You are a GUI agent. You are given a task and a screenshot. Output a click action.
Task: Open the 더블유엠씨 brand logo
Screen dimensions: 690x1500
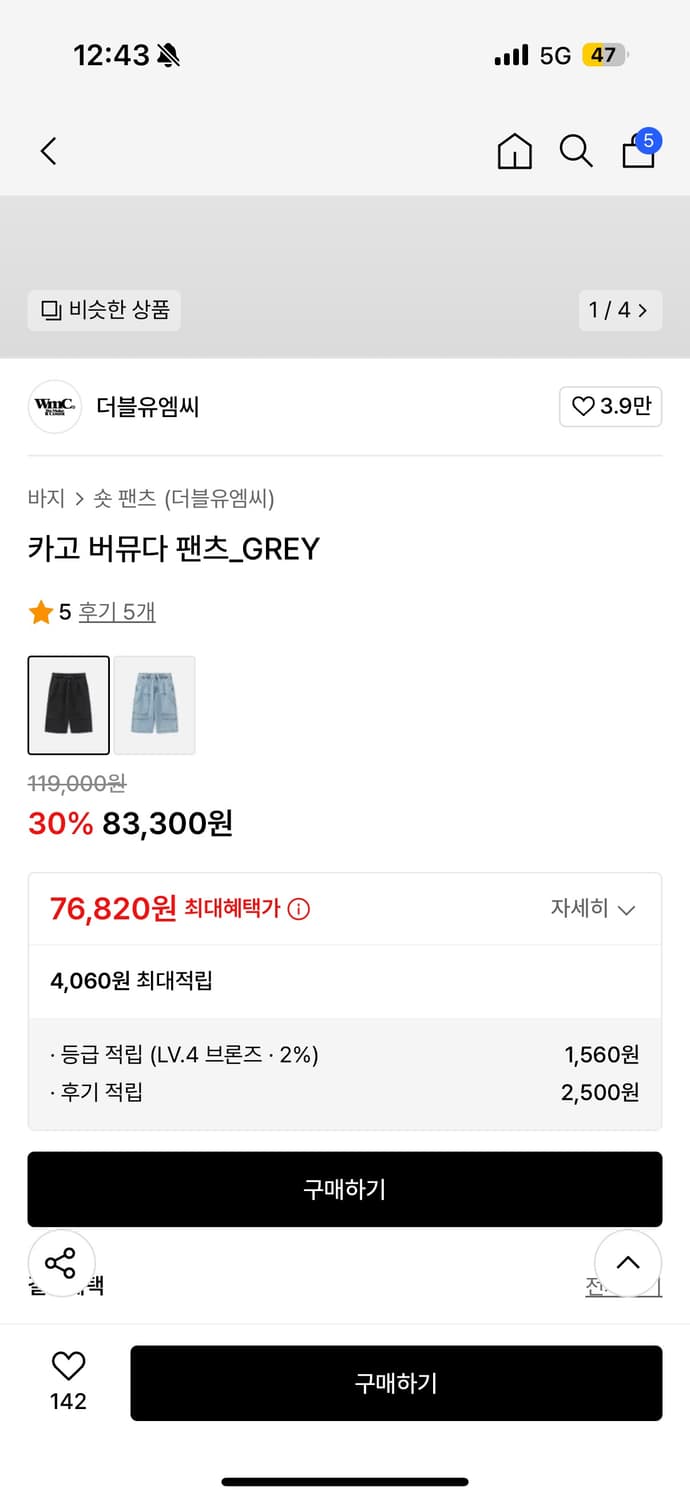click(54, 407)
